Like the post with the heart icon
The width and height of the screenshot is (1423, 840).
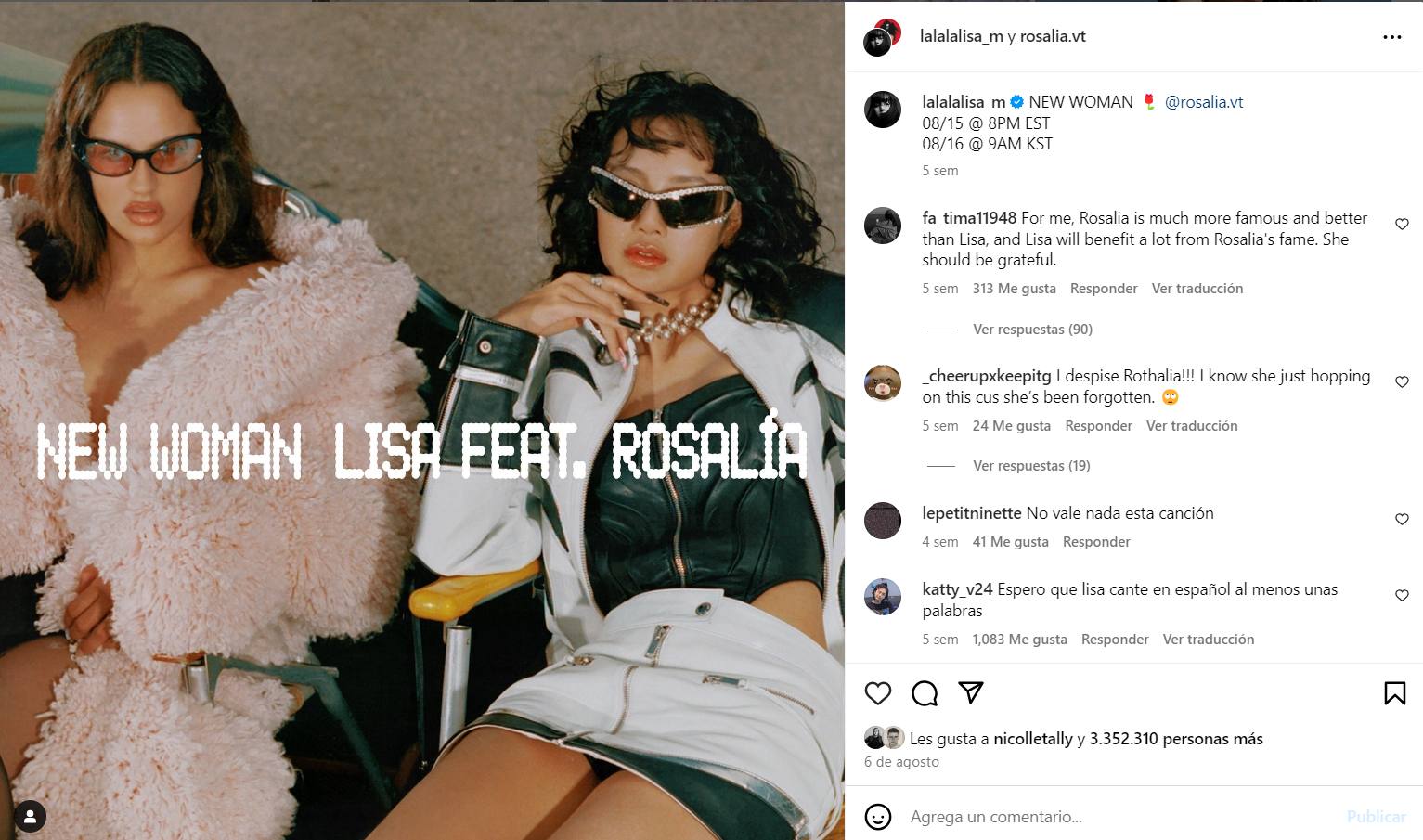point(877,693)
